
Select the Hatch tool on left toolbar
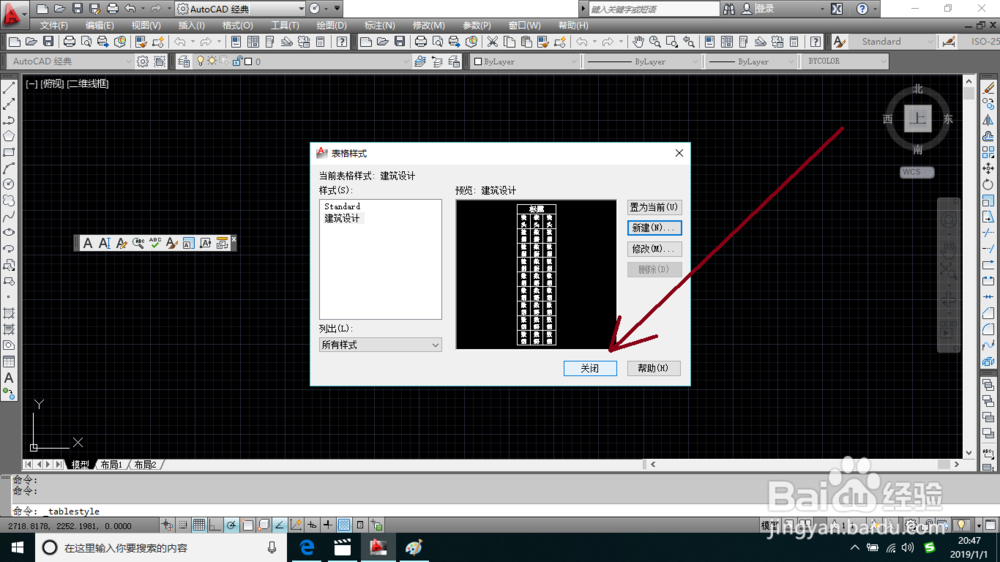tap(9, 313)
